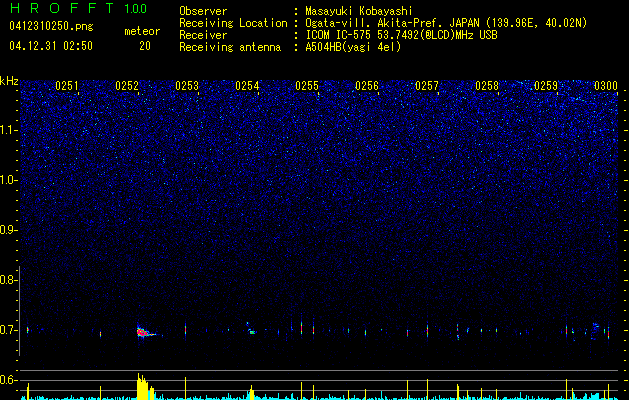
Task: Click the Receiving Location value text
Action: (446, 23)
